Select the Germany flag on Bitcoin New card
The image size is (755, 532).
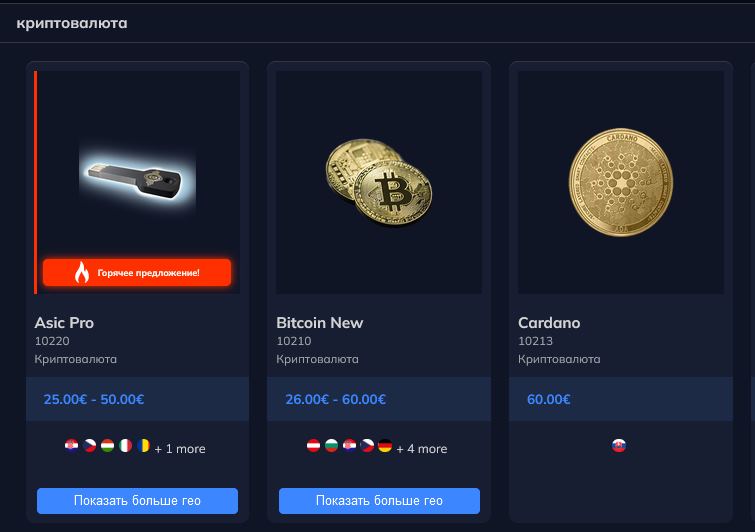[x=385, y=446]
